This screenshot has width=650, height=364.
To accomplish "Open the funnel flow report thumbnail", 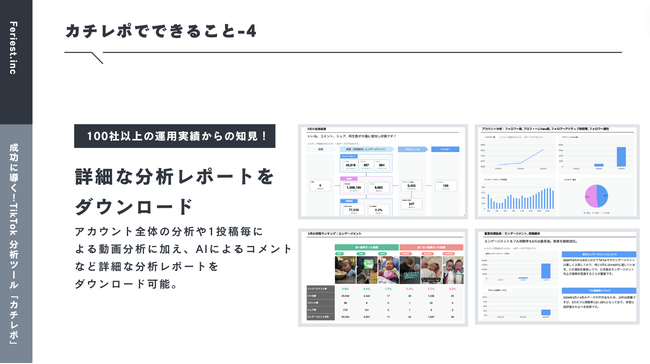I will (x=383, y=172).
